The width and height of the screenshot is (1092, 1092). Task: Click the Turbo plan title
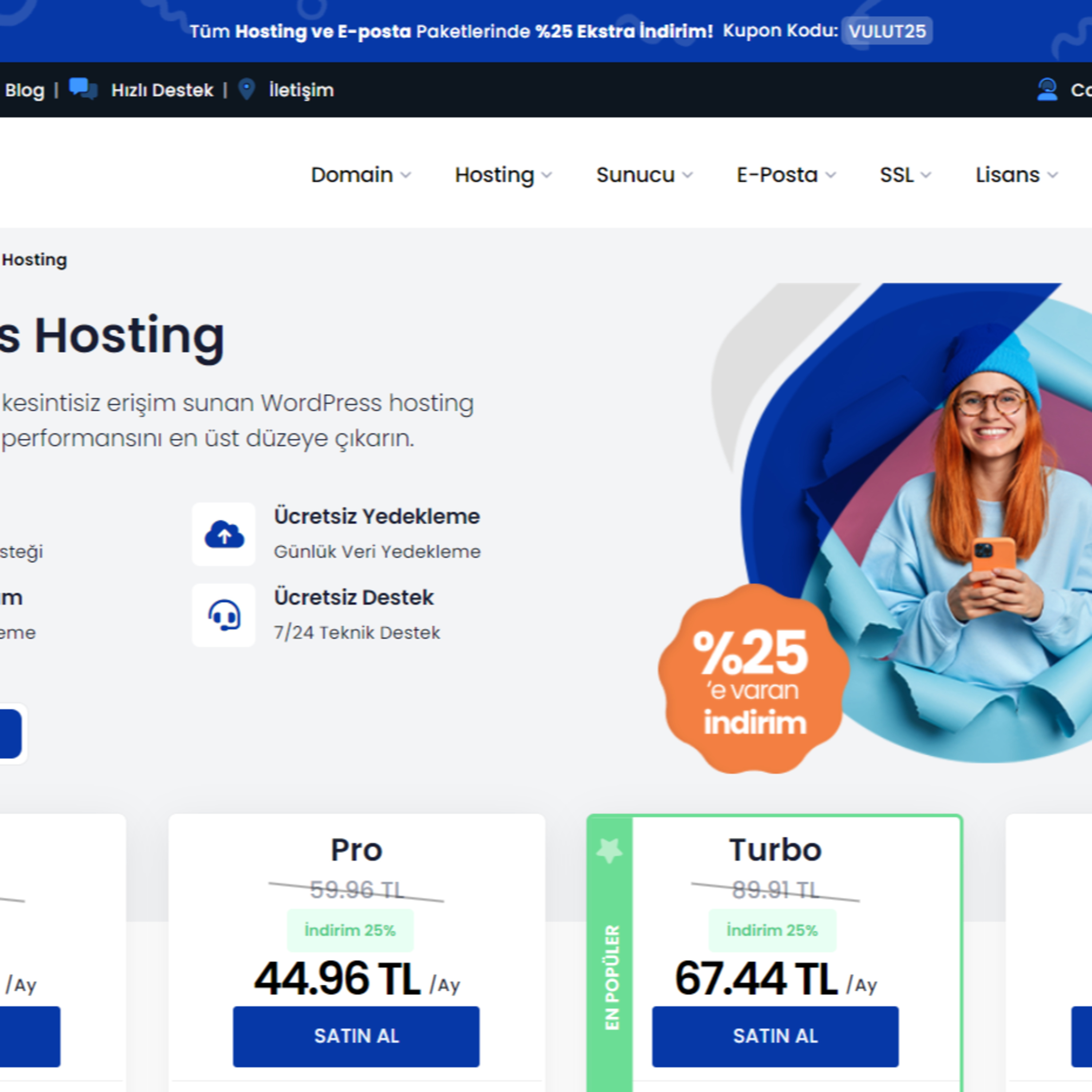pos(775,850)
